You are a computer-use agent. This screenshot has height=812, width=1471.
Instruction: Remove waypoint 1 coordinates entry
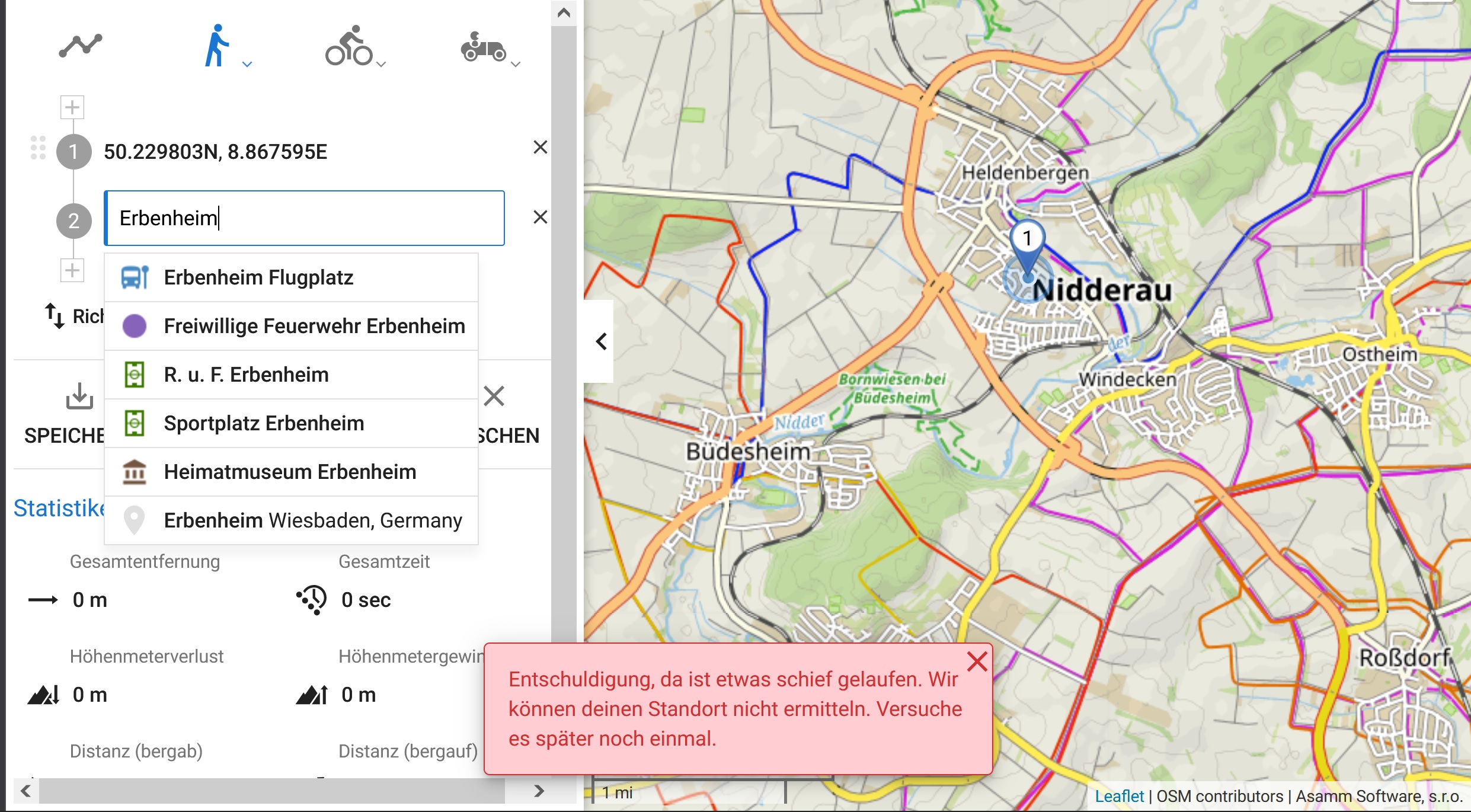540,147
